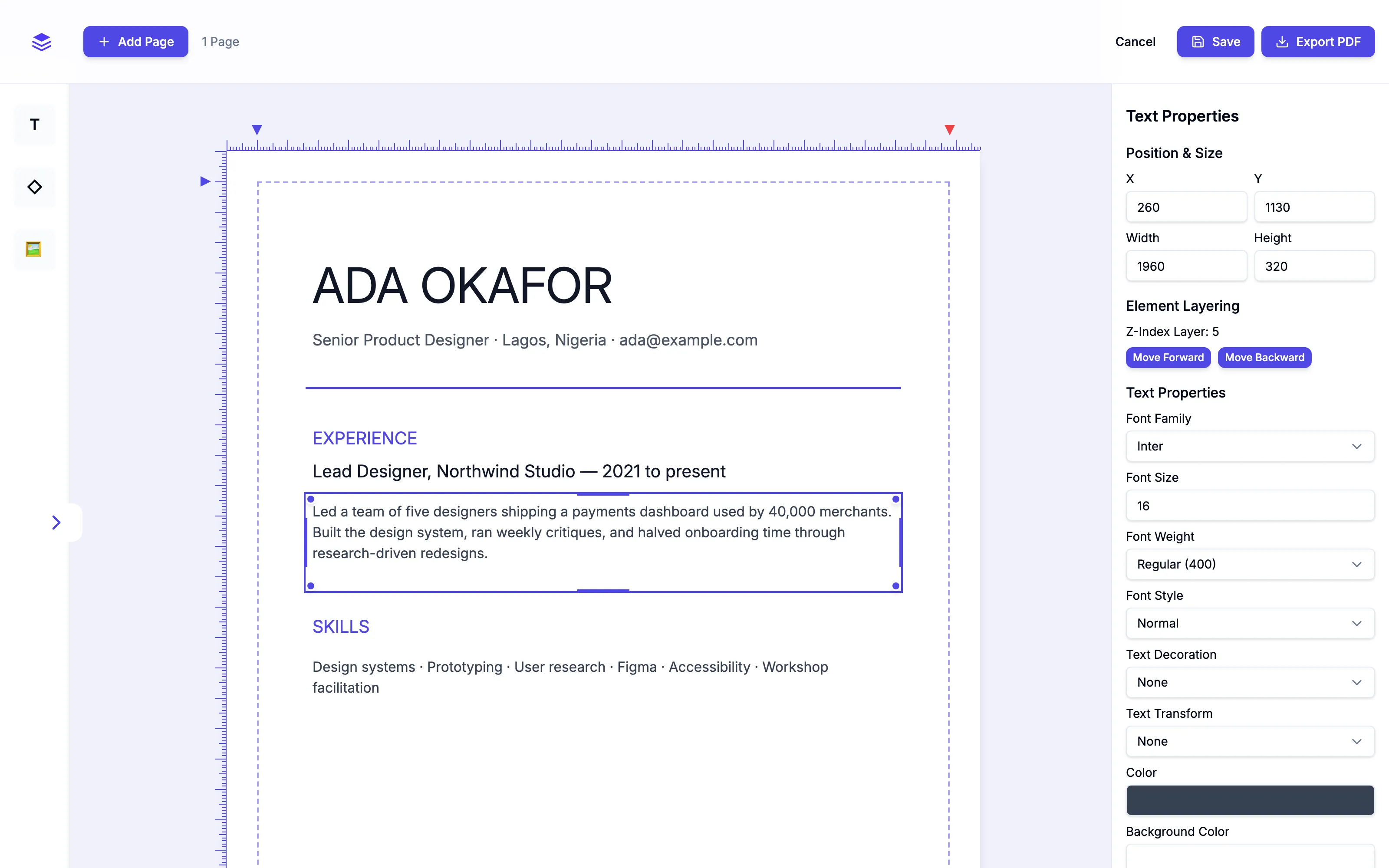Select the diamond Shape tool
Screen dimensions: 1389x868
(34, 187)
